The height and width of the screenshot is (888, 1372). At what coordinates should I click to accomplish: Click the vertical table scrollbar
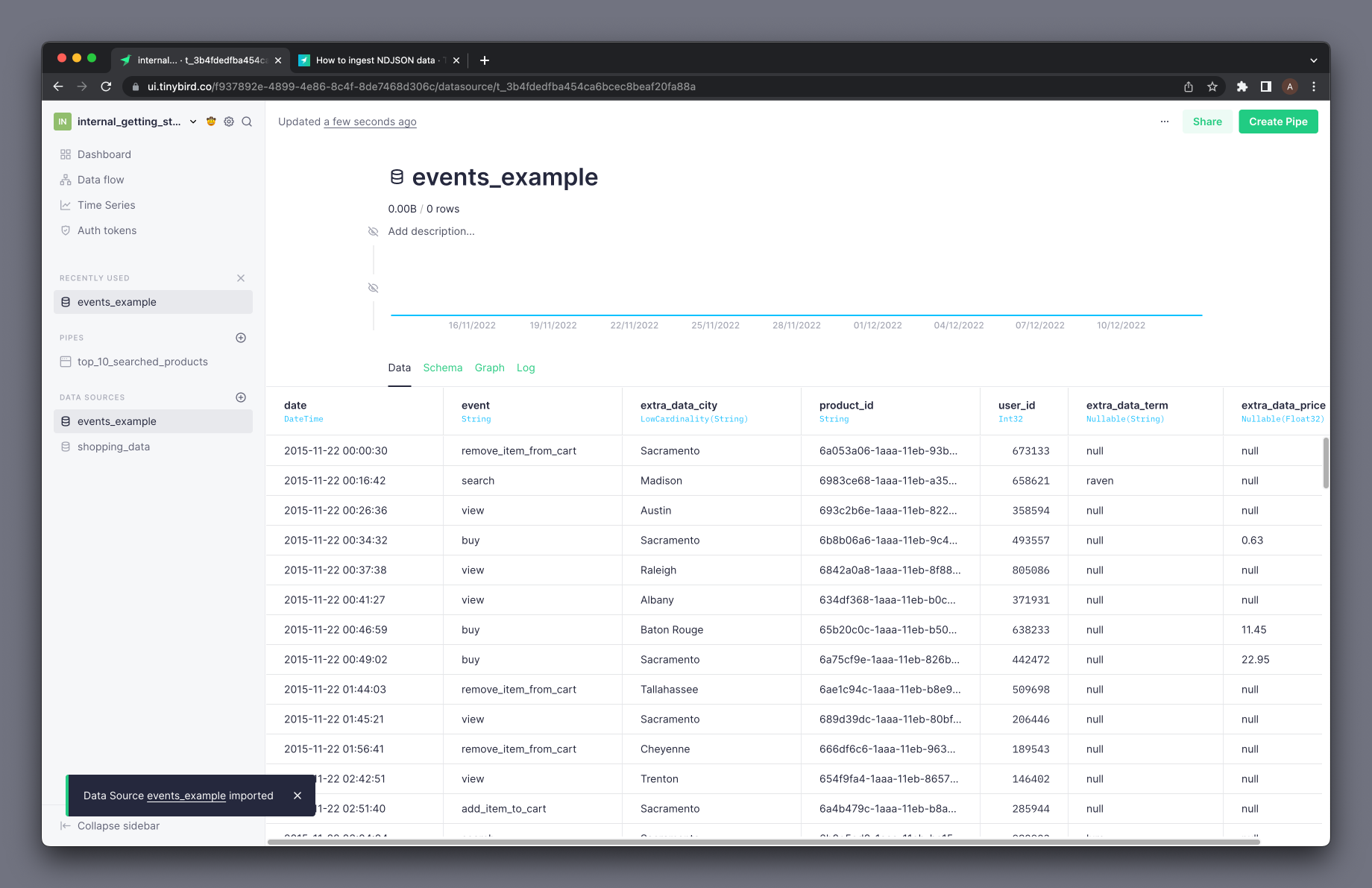pos(1326,463)
